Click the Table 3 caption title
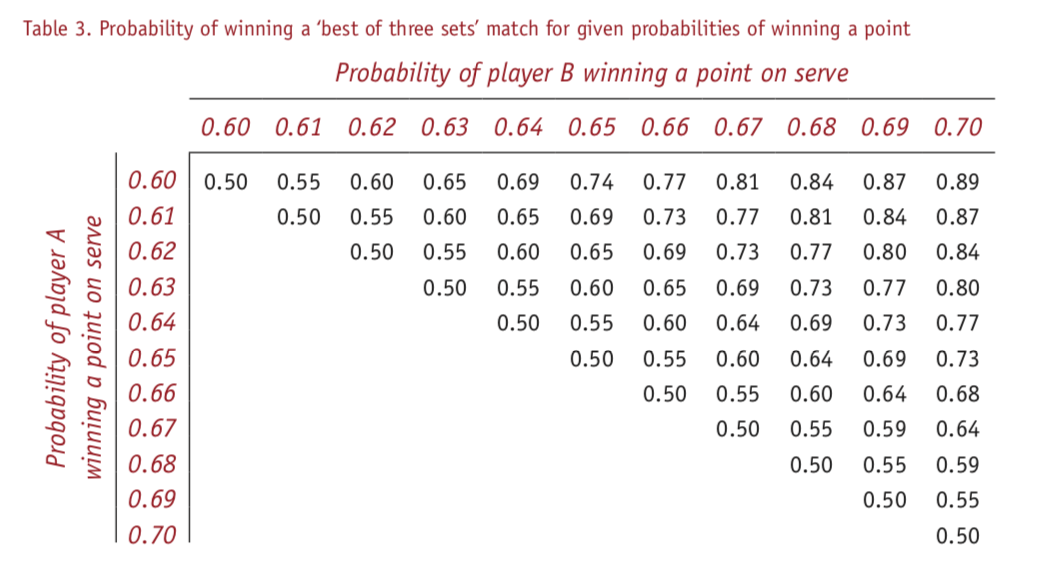This screenshot has width=1043, height=577. 466,29
